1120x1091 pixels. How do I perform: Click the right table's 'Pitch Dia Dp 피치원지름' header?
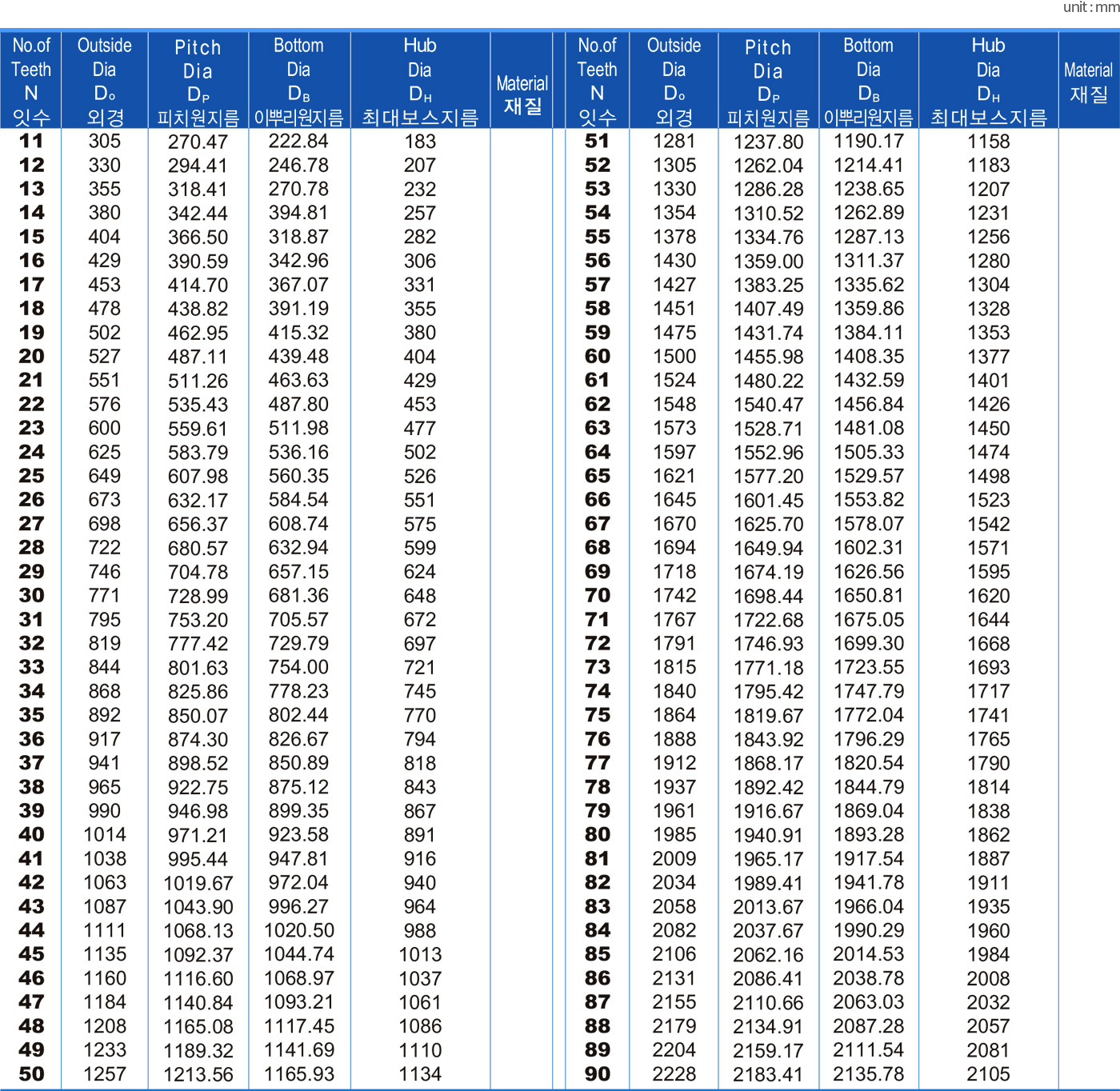(769, 81)
